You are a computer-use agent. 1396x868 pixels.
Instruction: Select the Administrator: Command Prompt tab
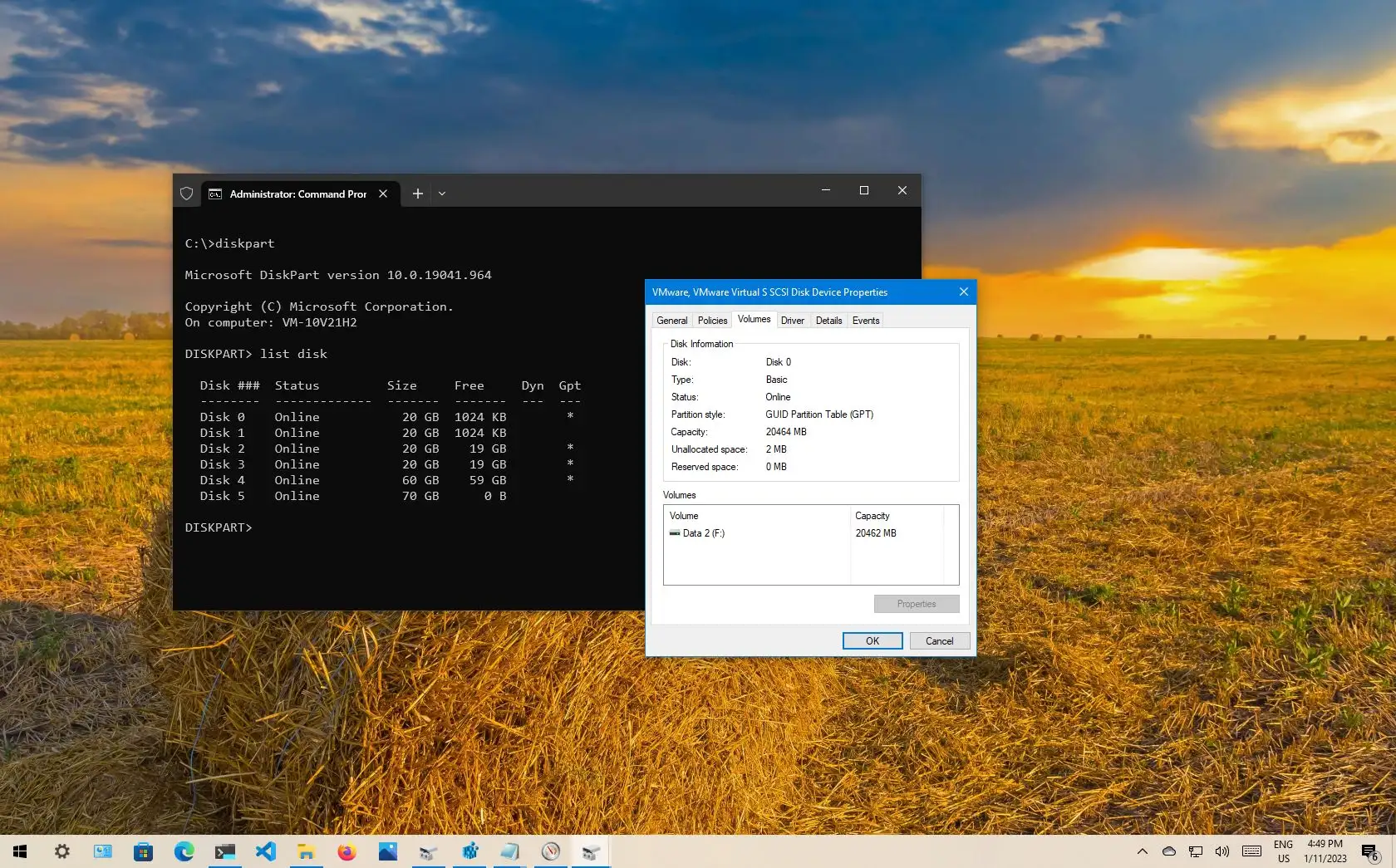coord(298,194)
